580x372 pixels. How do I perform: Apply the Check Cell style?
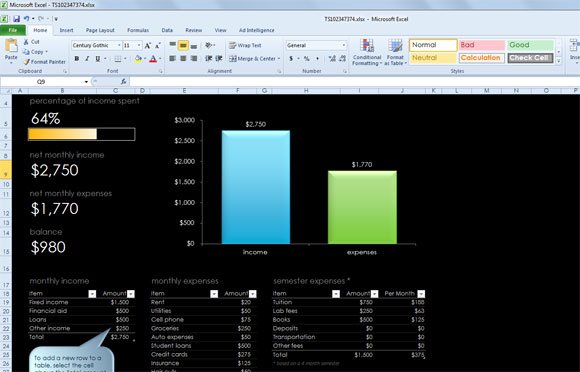point(530,58)
